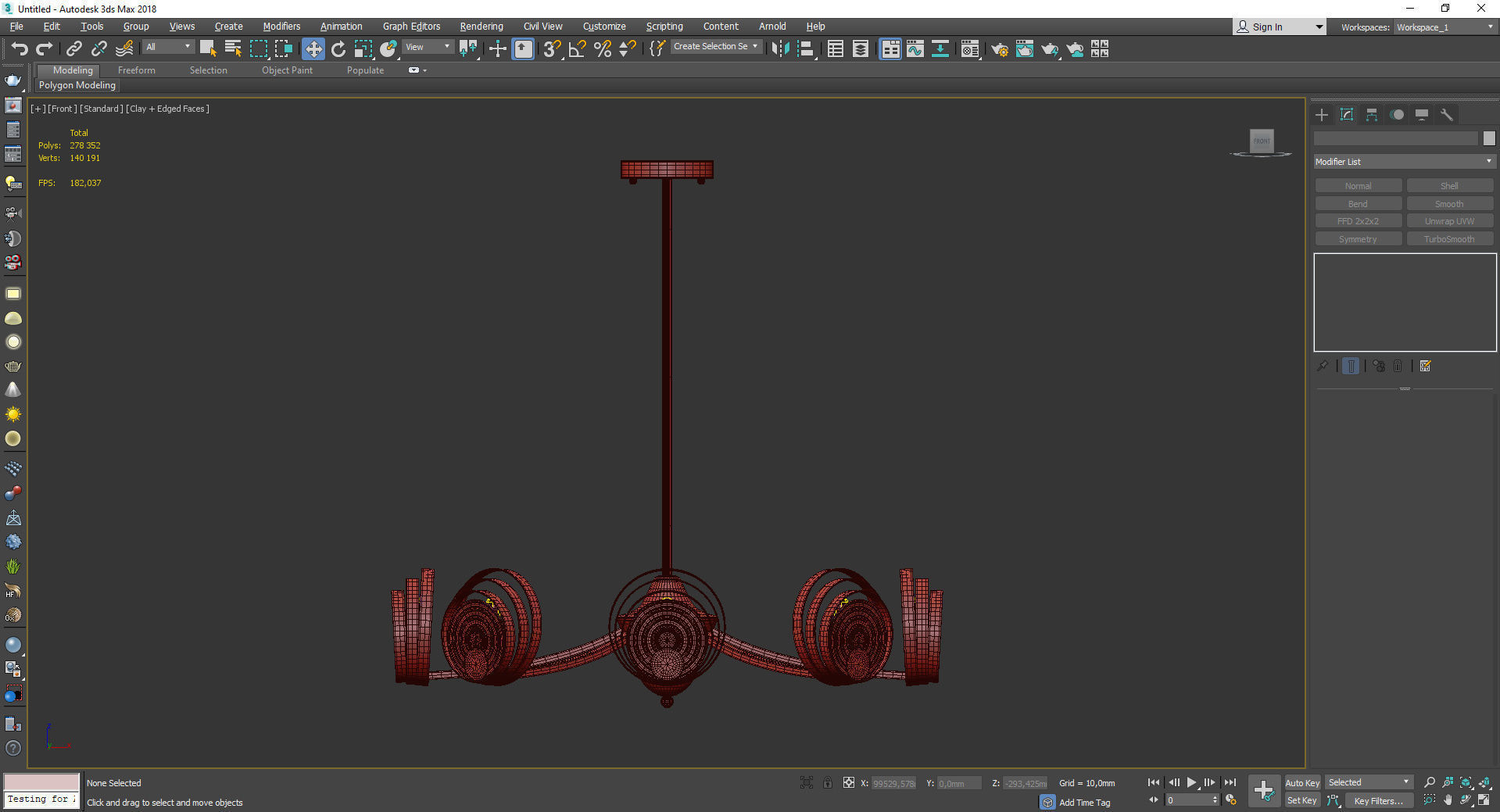Expand the Create Selection Set dropdown
The height and width of the screenshot is (812, 1500).
tap(716, 47)
